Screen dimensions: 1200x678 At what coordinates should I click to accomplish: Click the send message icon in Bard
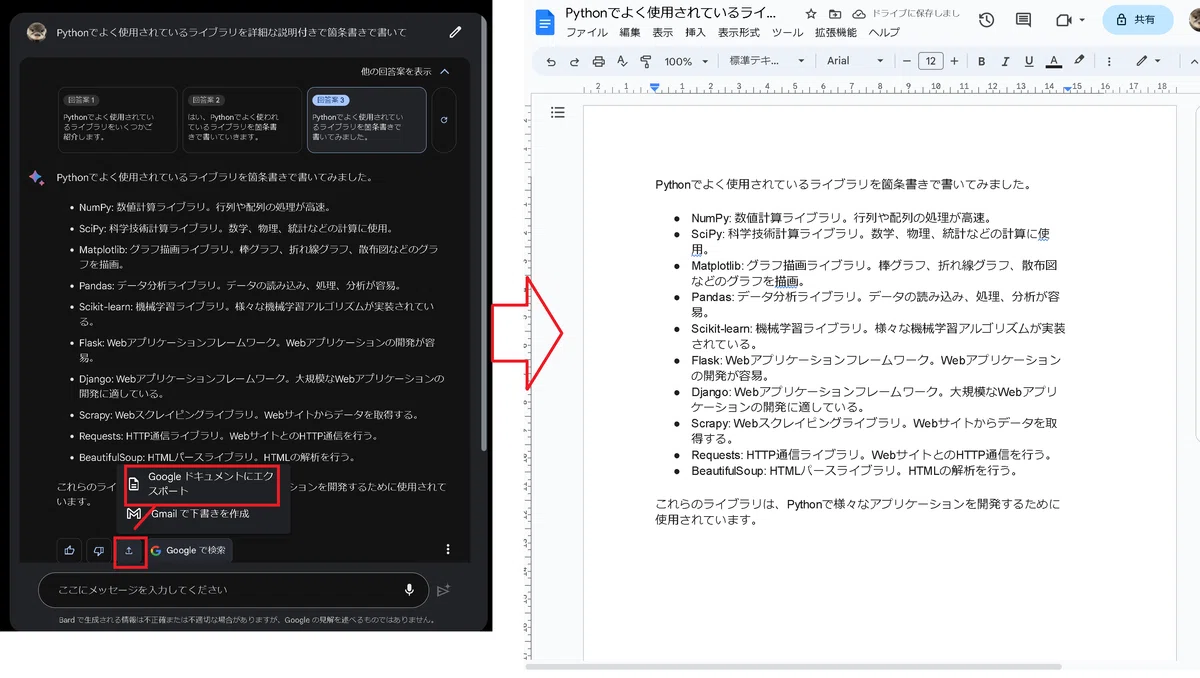444,590
